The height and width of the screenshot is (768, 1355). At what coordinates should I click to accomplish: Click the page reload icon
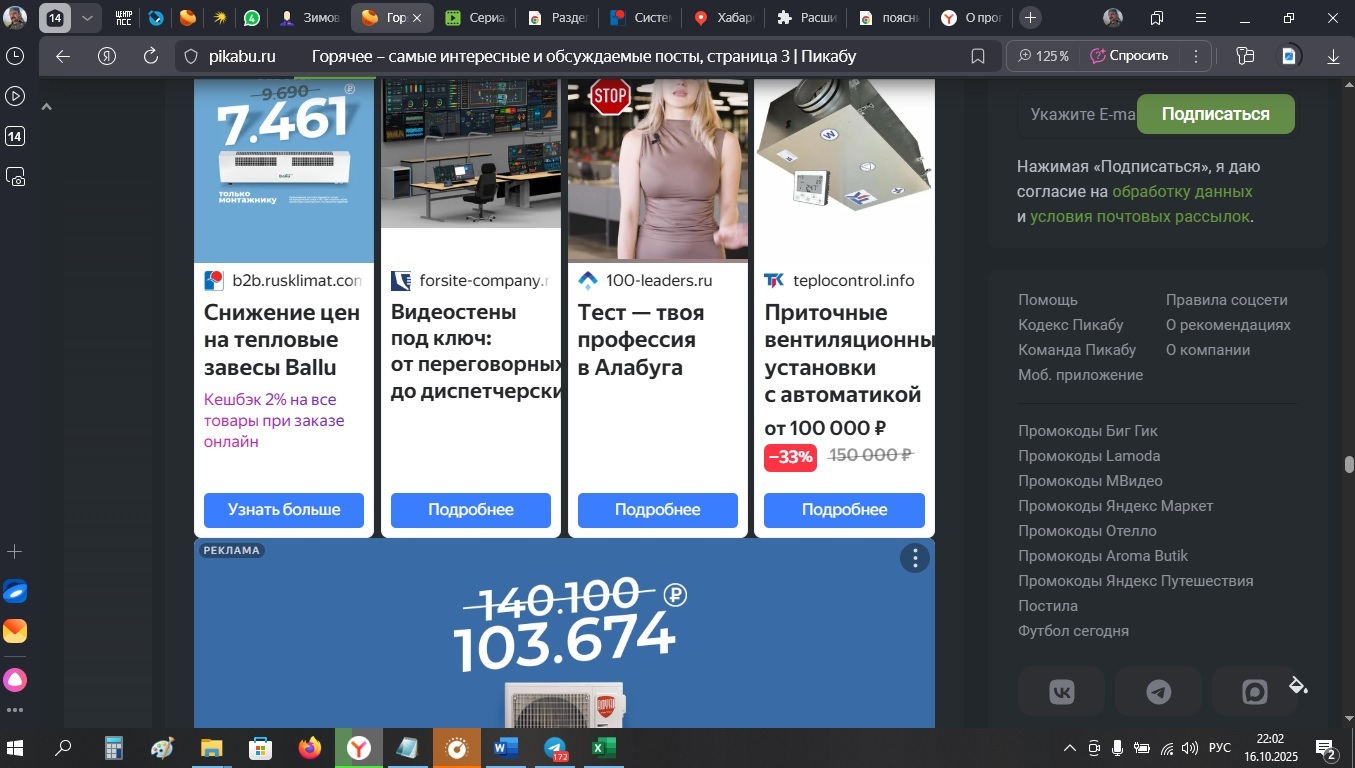click(151, 57)
